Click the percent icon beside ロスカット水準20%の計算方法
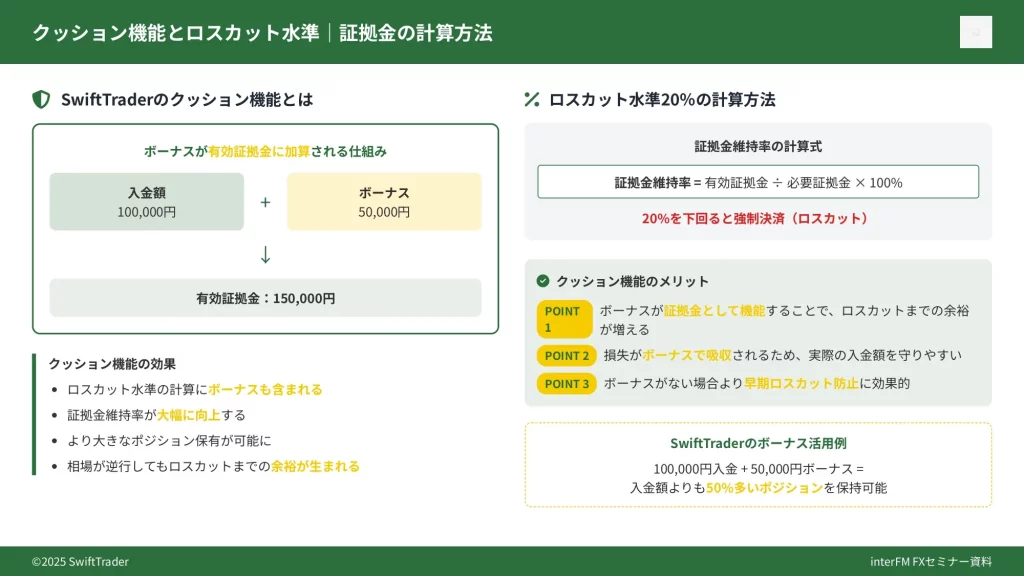 coord(532,99)
